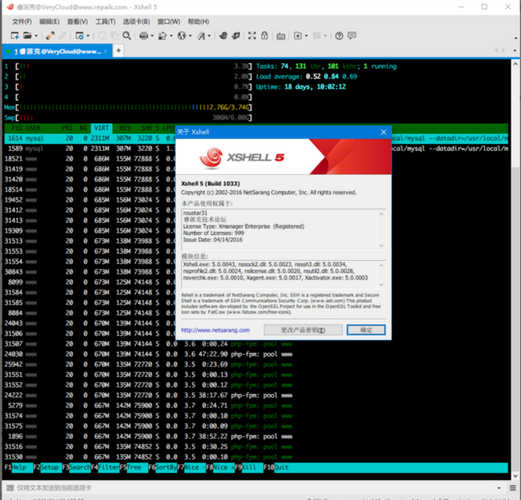Click the license info box scroll-down arrow
This screenshot has width=521, height=500.
[x=381, y=245]
